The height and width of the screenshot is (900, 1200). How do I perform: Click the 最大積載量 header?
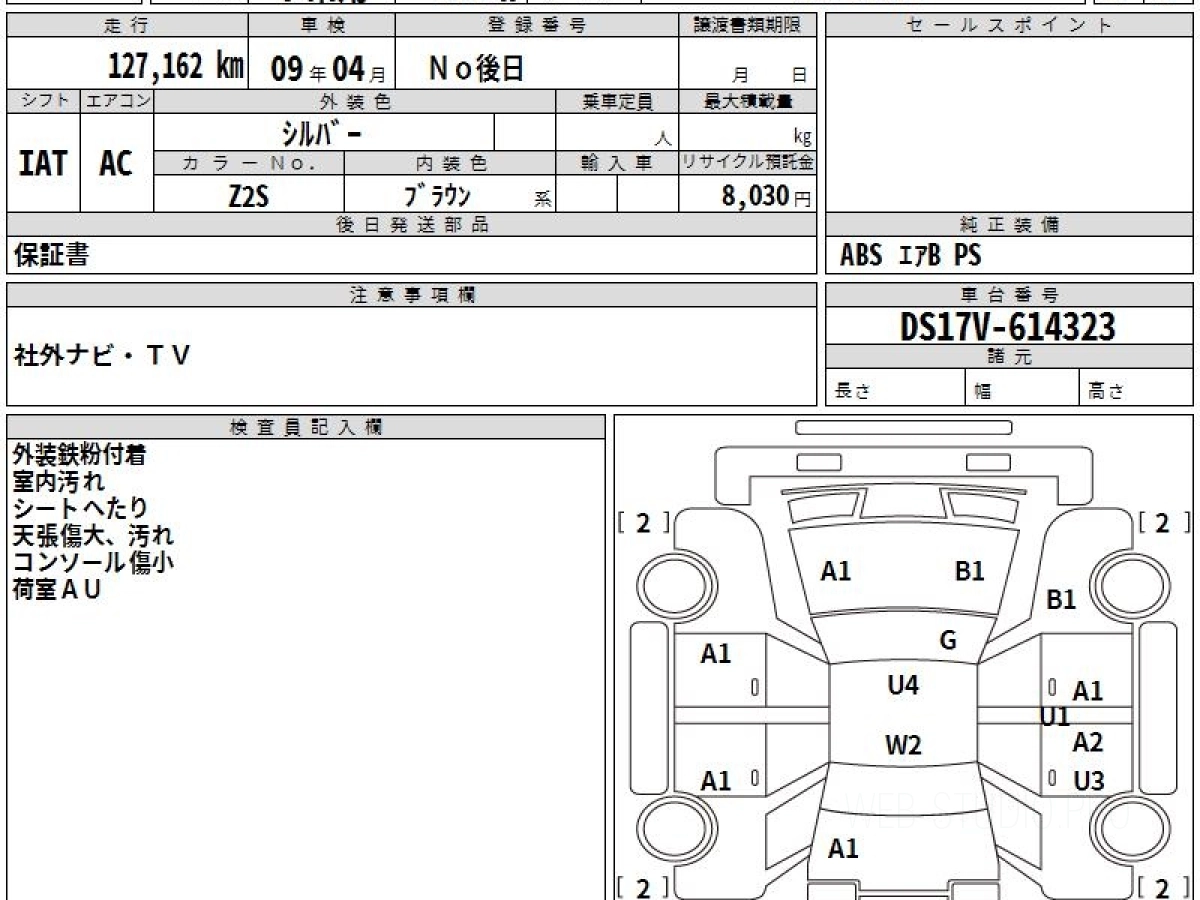(x=748, y=101)
